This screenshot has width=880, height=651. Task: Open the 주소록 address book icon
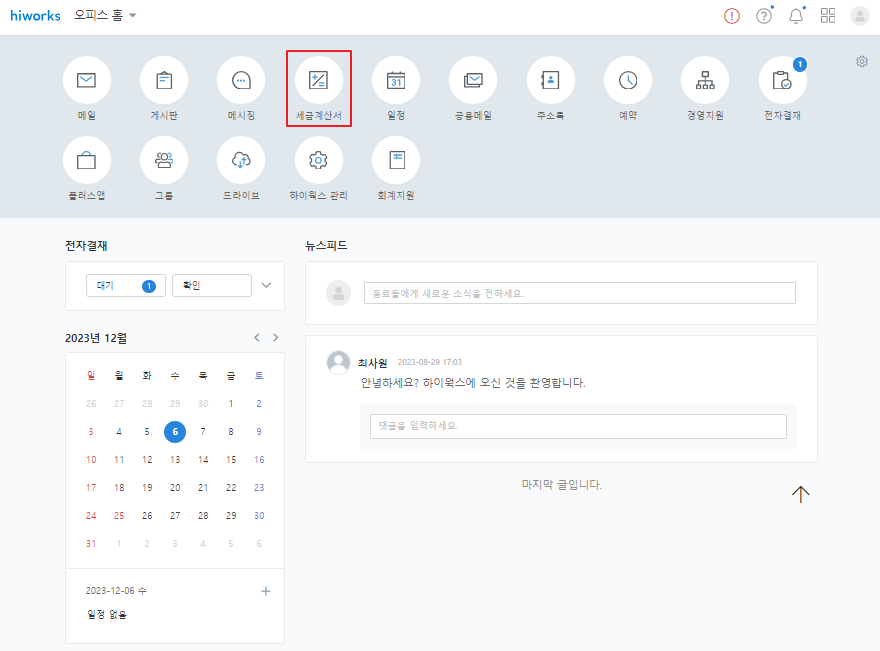[550, 81]
